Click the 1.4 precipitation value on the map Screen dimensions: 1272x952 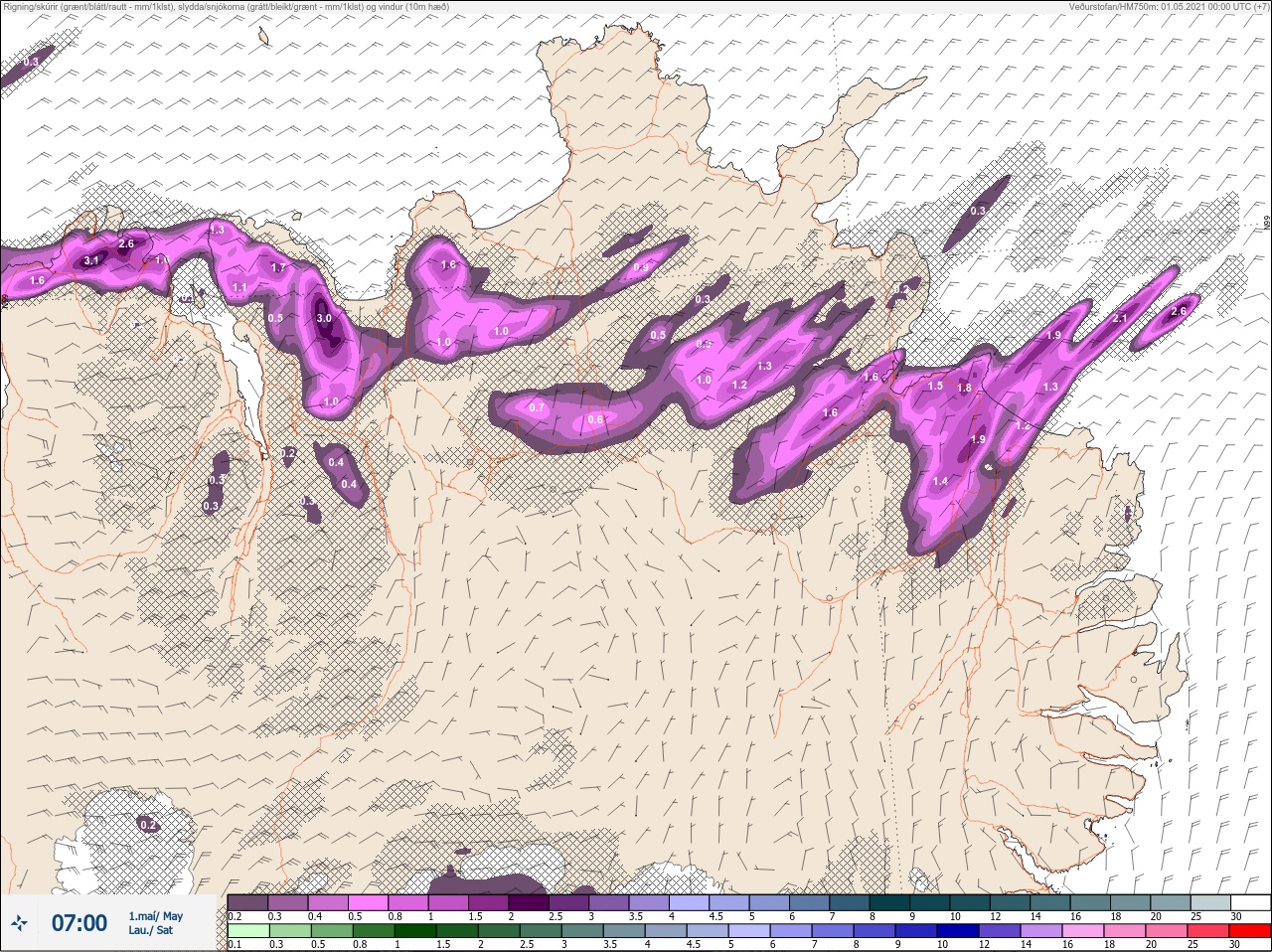(940, 481)
